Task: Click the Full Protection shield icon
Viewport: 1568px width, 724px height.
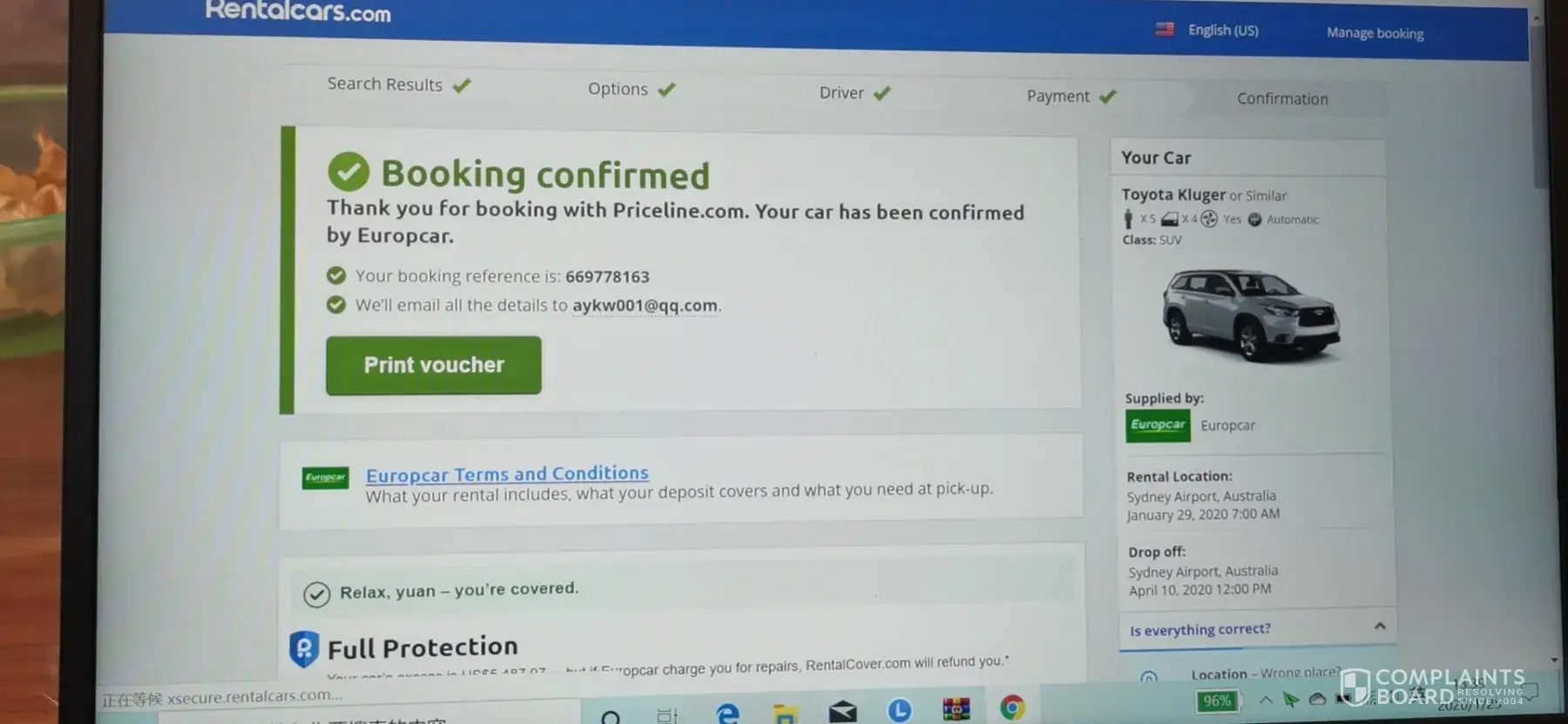Action: point(304,649)
